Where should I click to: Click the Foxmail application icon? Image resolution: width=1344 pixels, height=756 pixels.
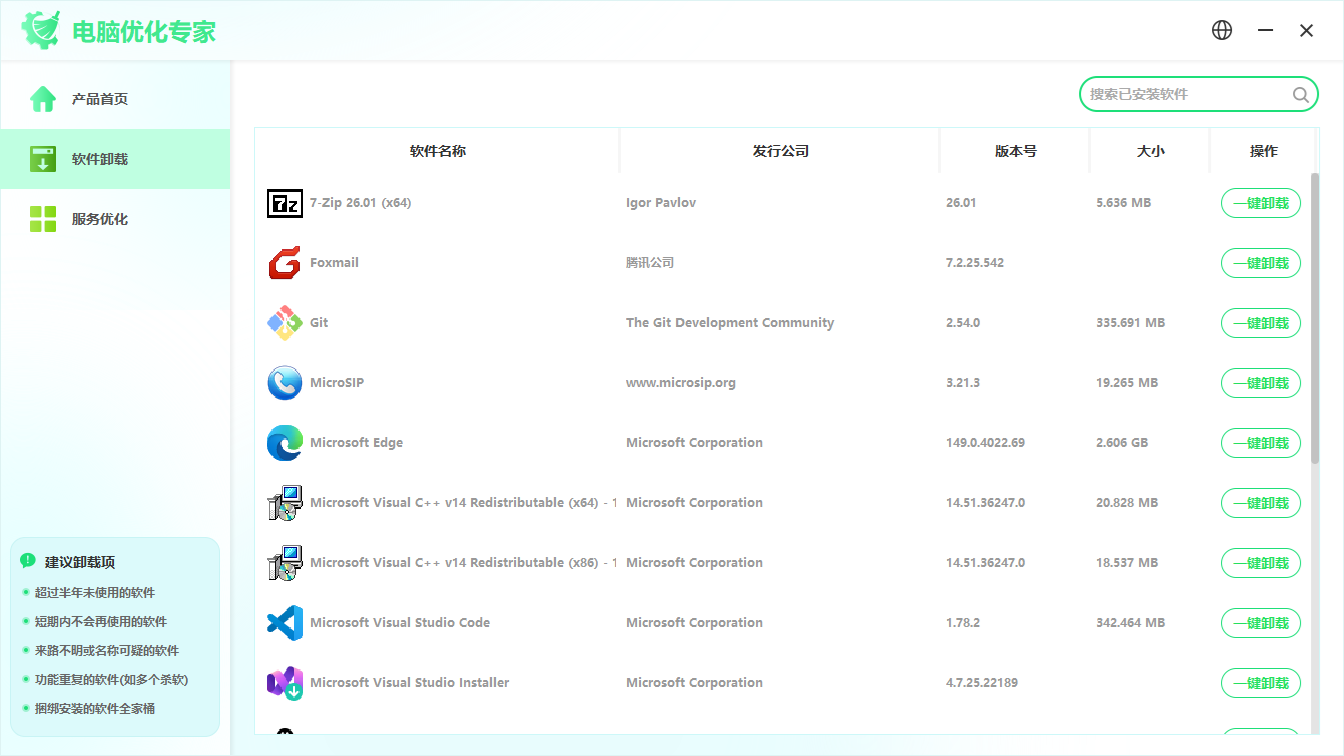tap(285, 263)
